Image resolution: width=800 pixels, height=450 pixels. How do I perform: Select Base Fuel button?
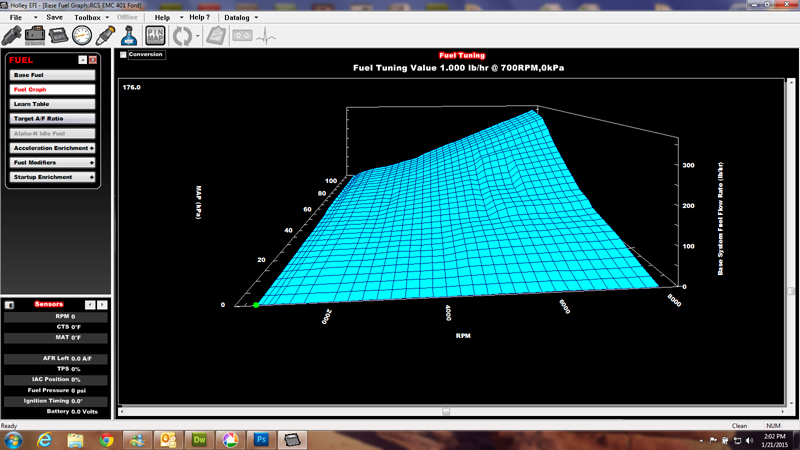click(52, 75)
